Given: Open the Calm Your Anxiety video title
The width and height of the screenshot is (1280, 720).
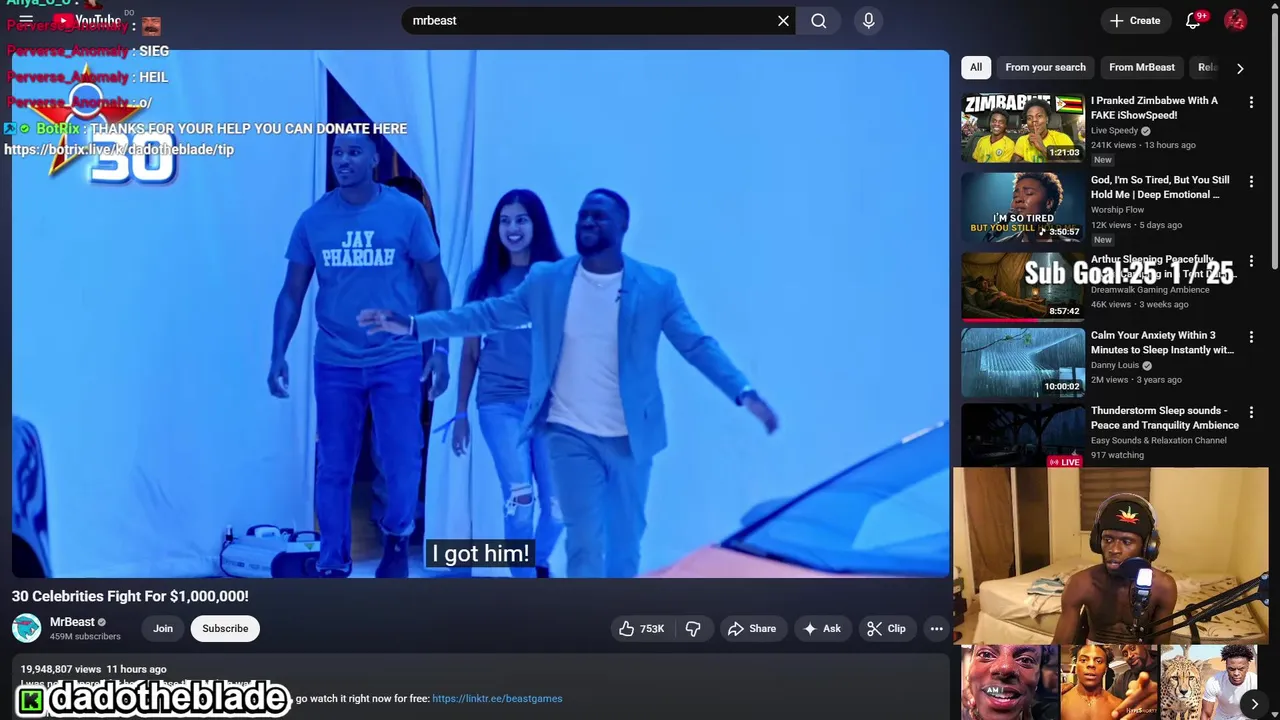Looking at the screenshot, I should coord(1162,342).
